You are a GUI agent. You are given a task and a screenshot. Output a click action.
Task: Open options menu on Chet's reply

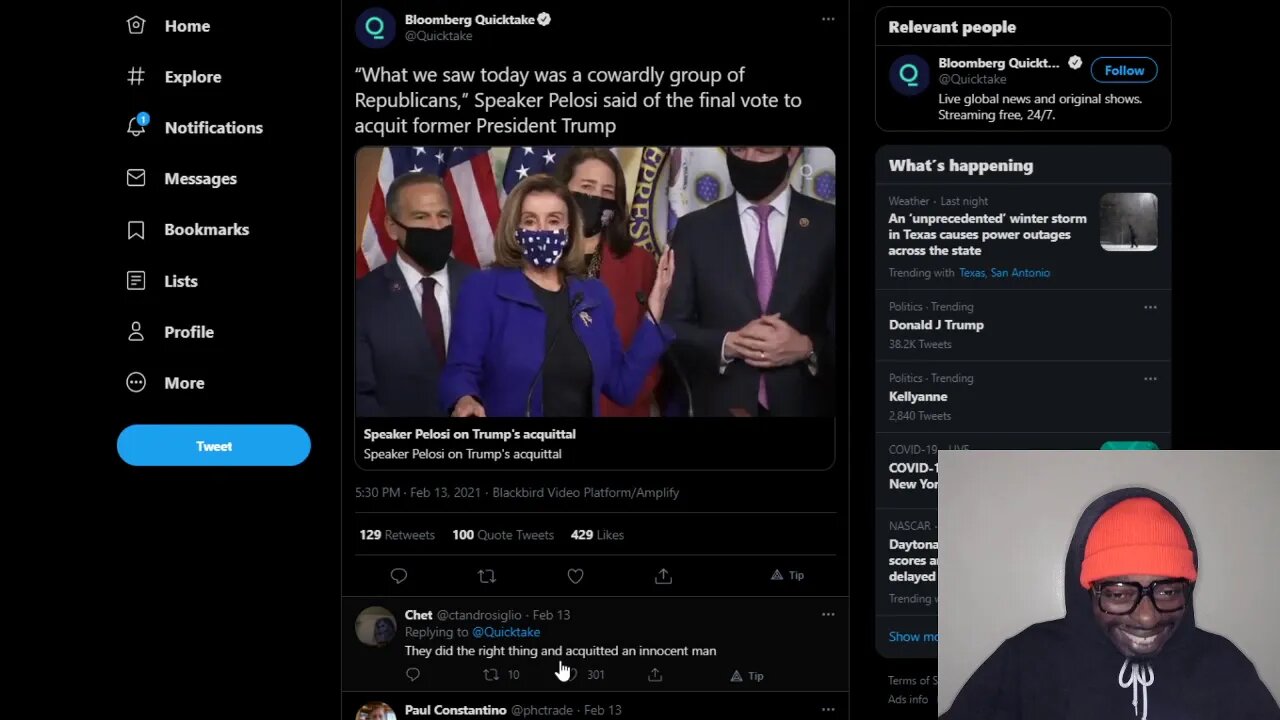(x=828, y=614)
